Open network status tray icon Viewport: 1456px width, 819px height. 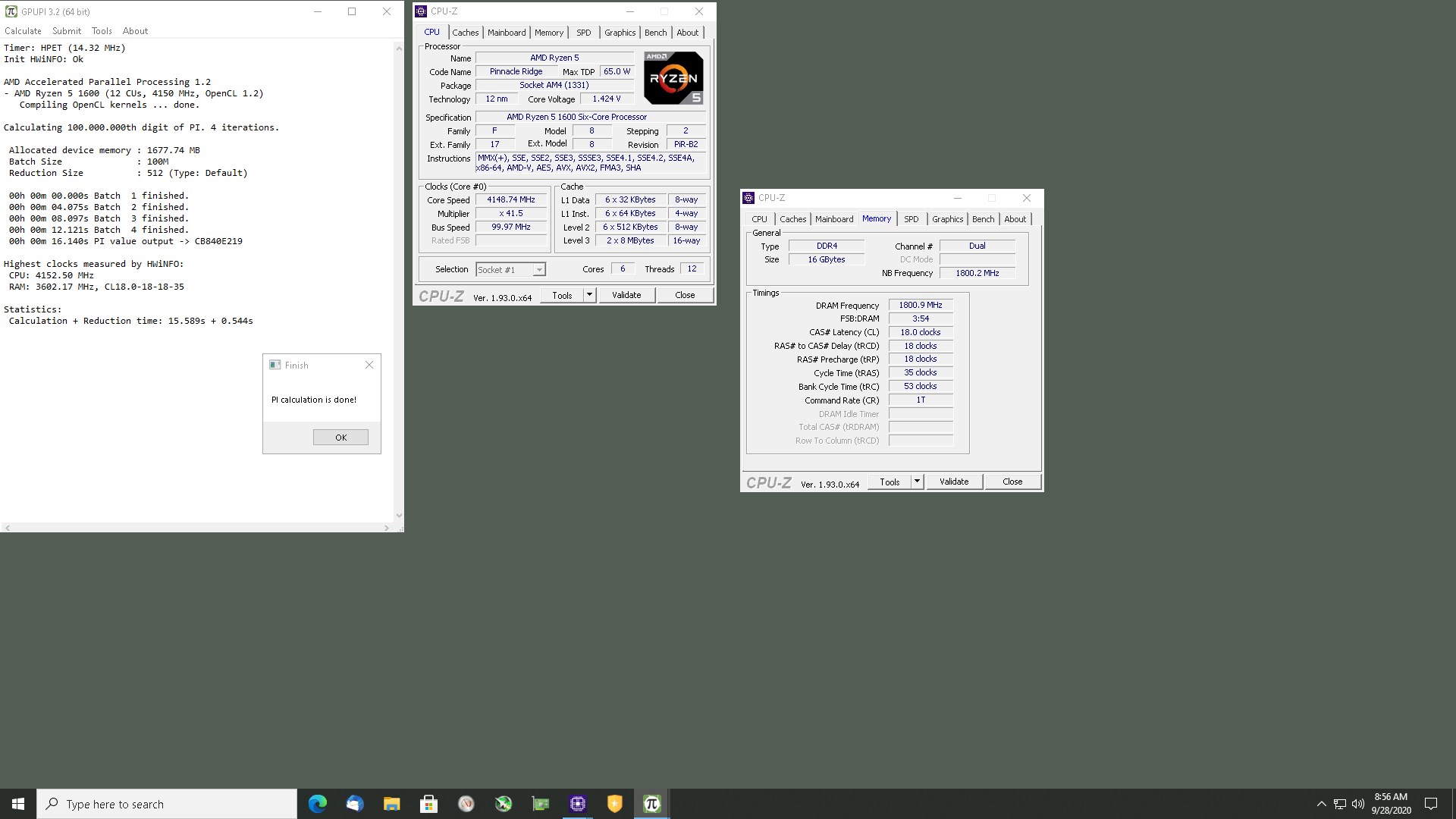point(1340,804)
